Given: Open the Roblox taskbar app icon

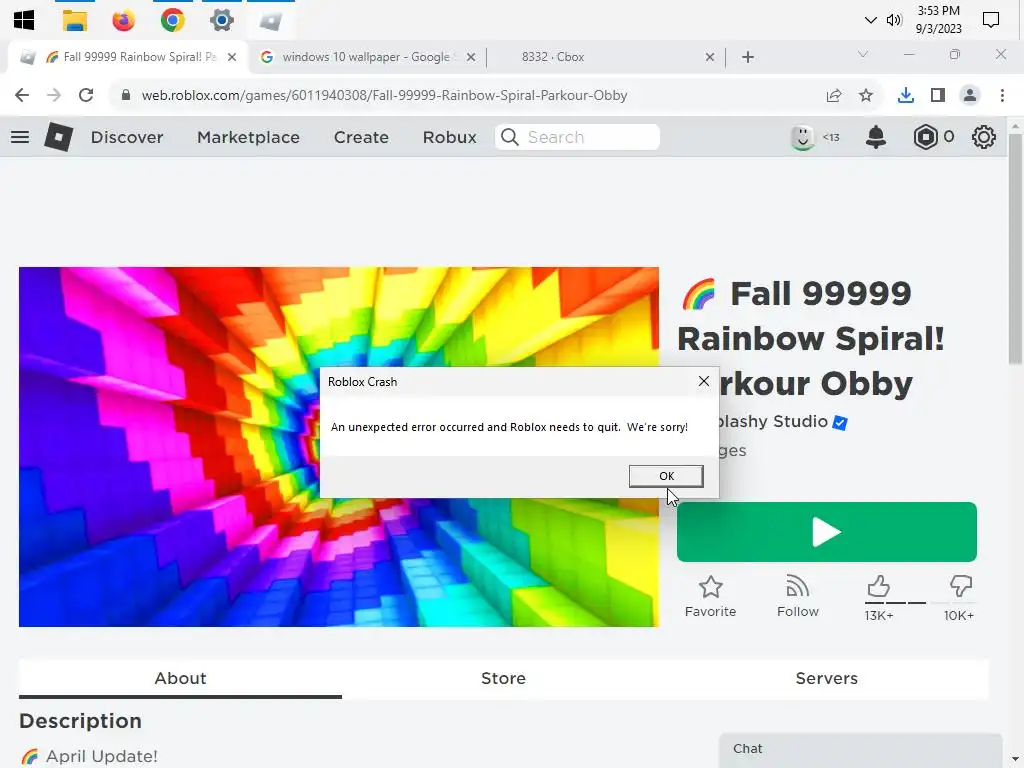Looking at the screenshot, I should click(270, 20).
